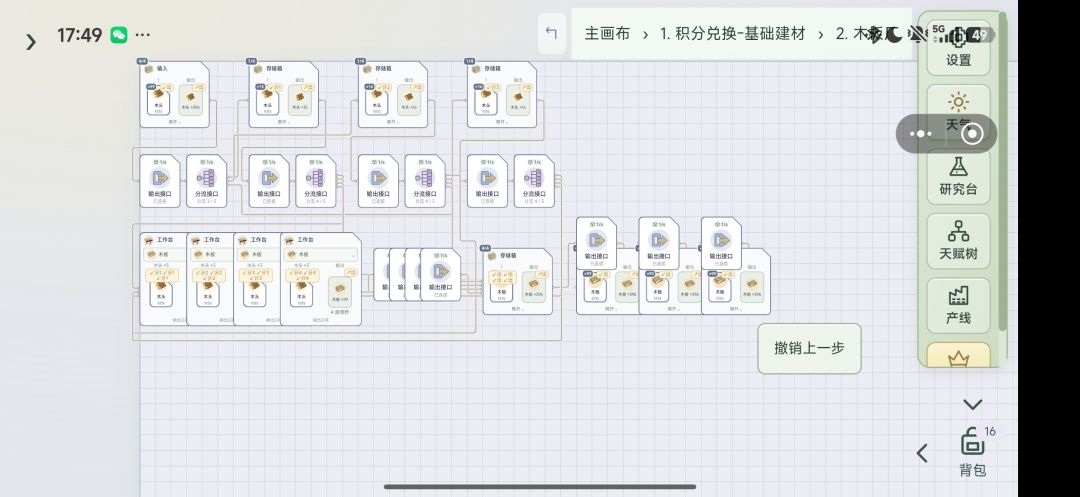
Task: Click 撤销上一步 undo button
Action: tap(809, 348)
